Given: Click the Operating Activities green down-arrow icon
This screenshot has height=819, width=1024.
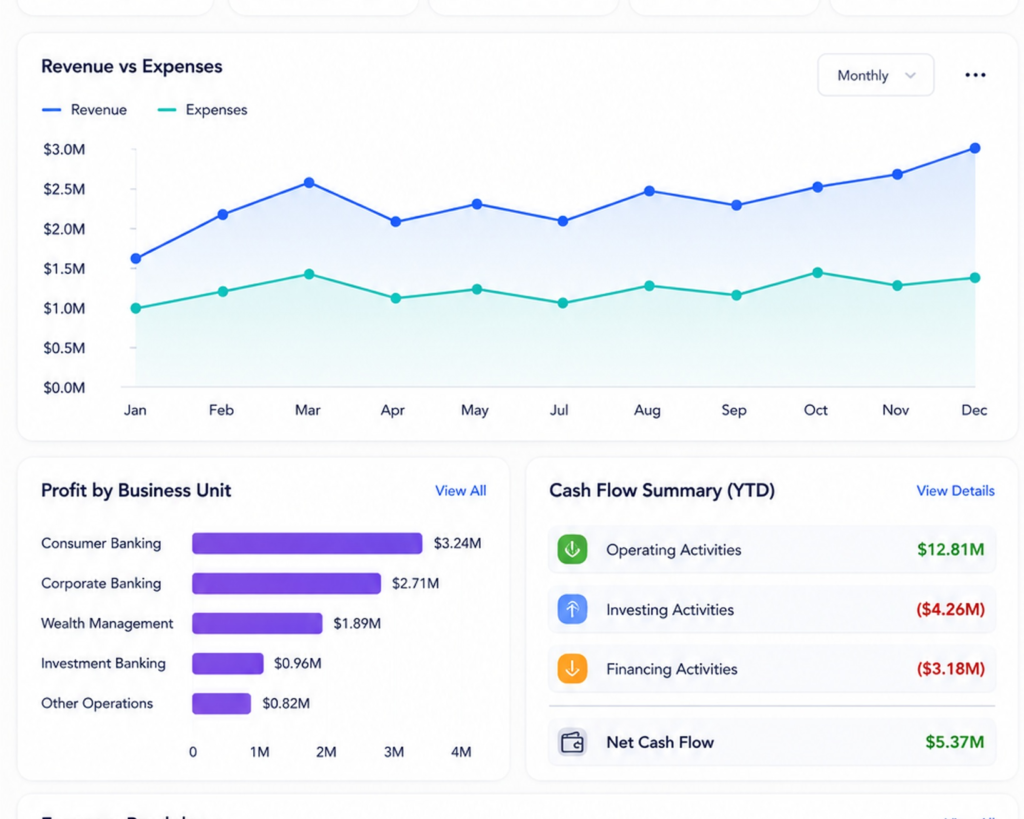Looking at the screenshot, I should click(572, 549).
